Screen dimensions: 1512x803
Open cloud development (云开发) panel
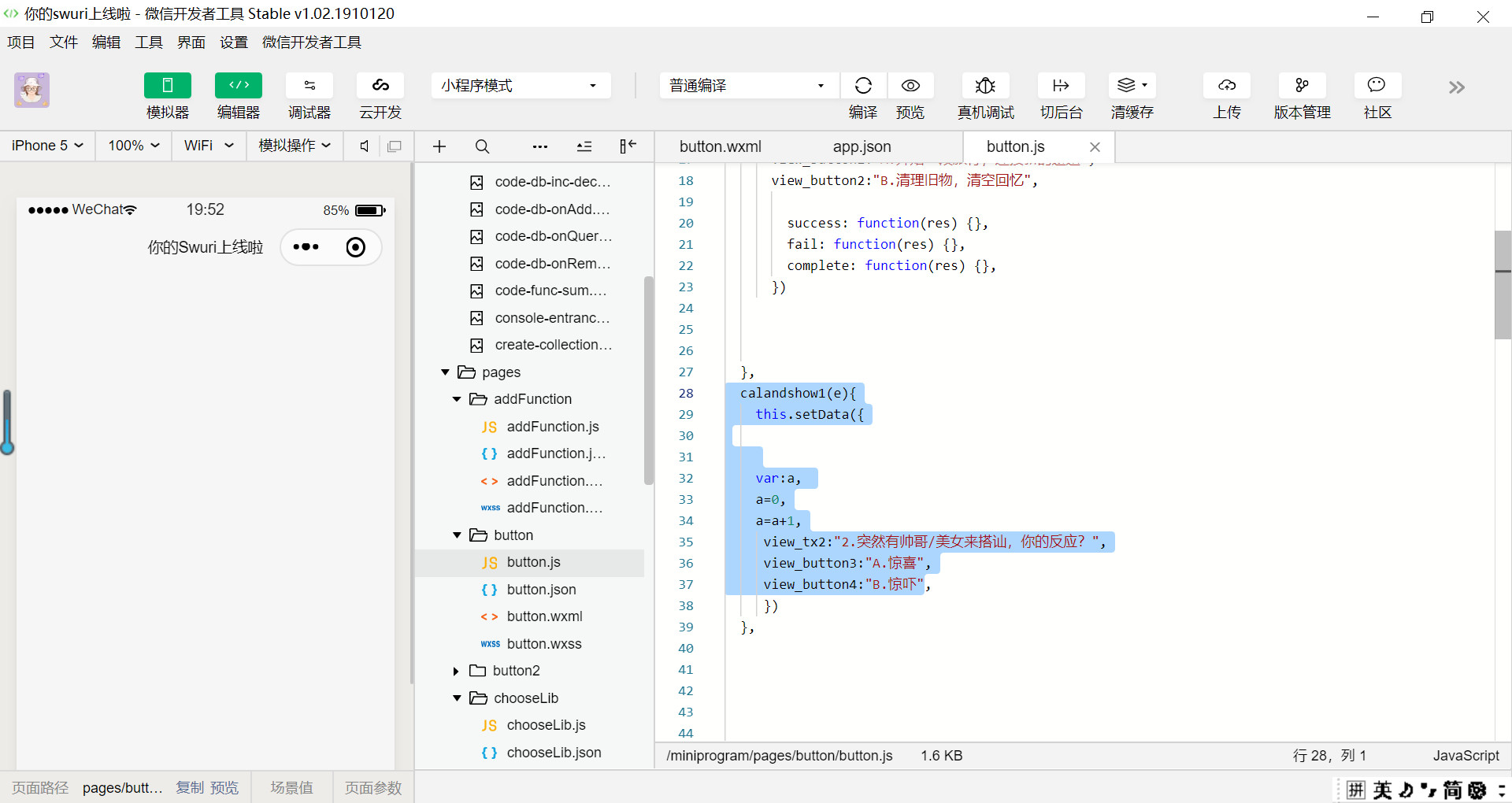[x=380, y=86]
